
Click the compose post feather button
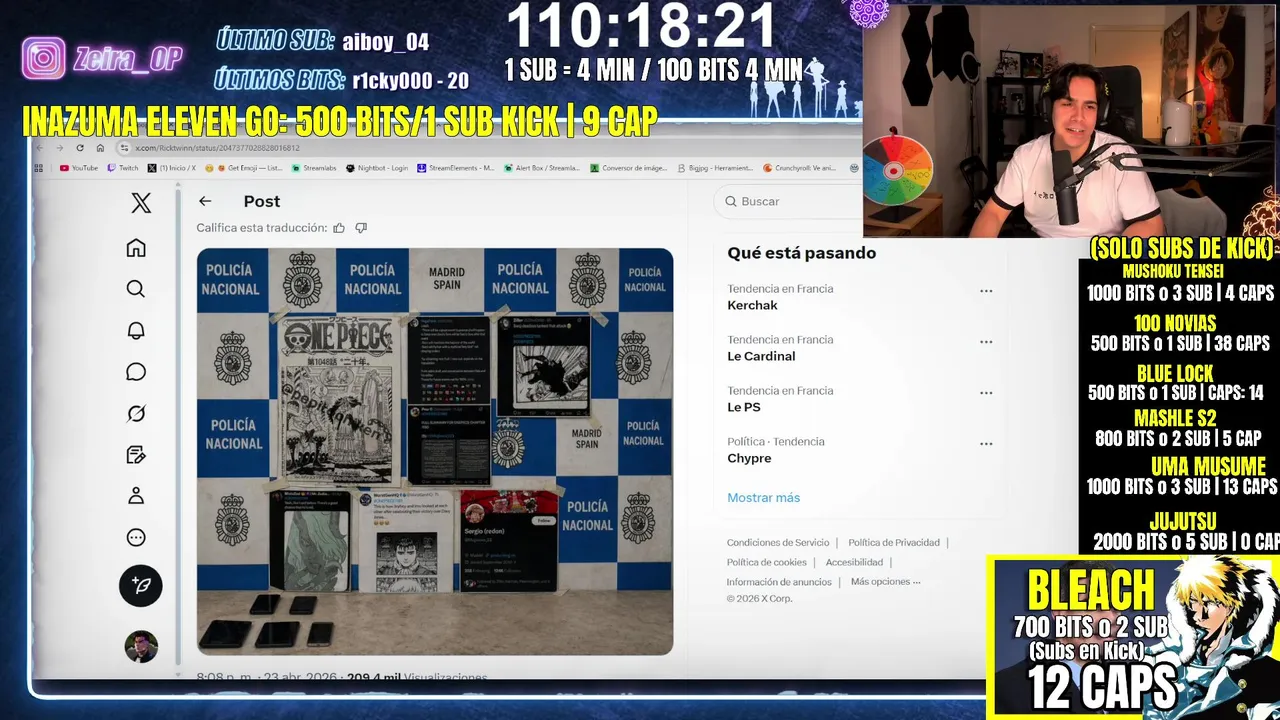point(141,585)
